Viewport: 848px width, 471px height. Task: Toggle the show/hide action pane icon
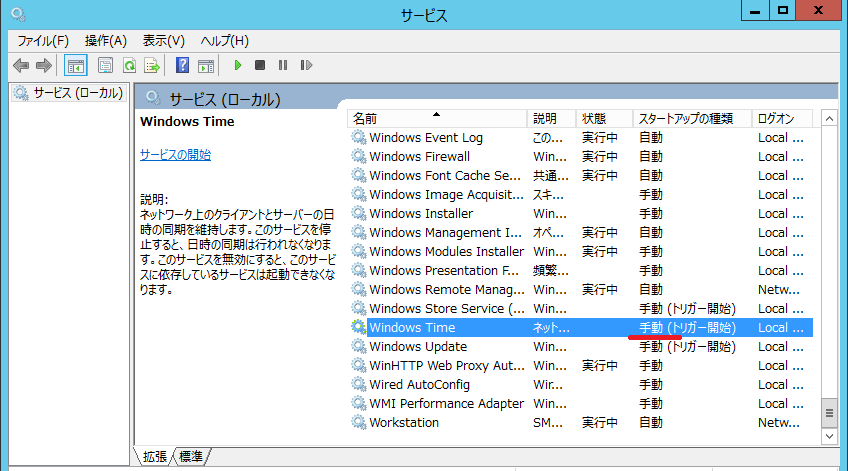pos(206,65)
